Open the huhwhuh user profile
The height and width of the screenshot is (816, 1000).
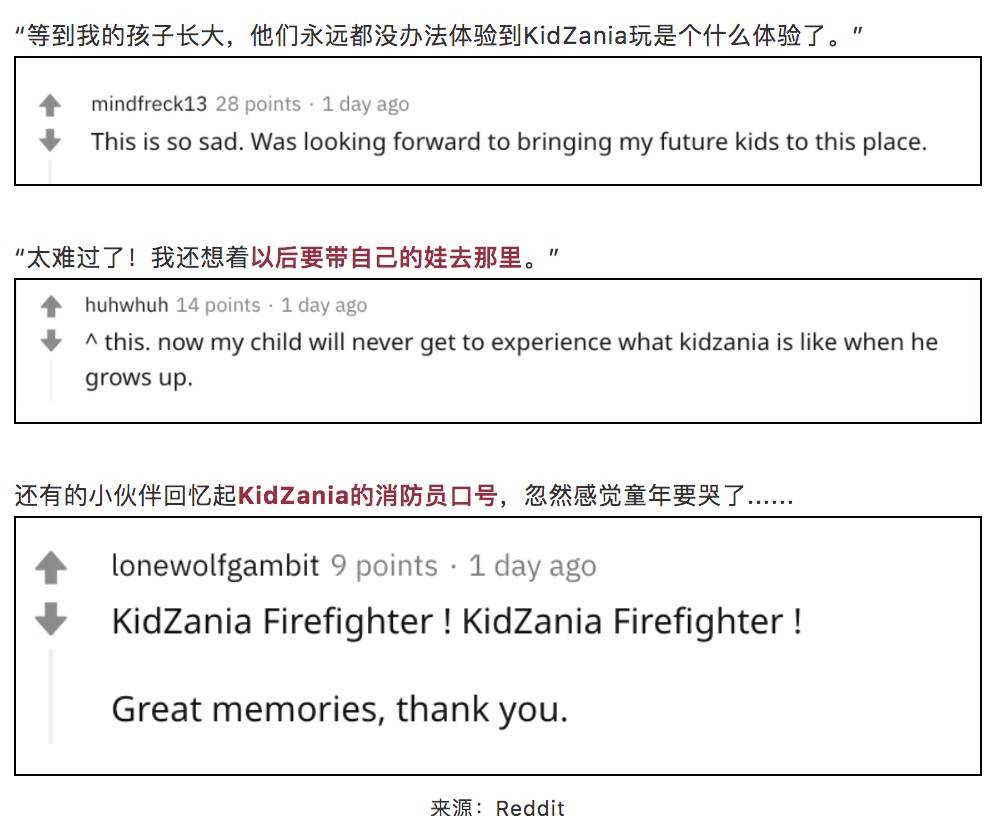(126, 305)
